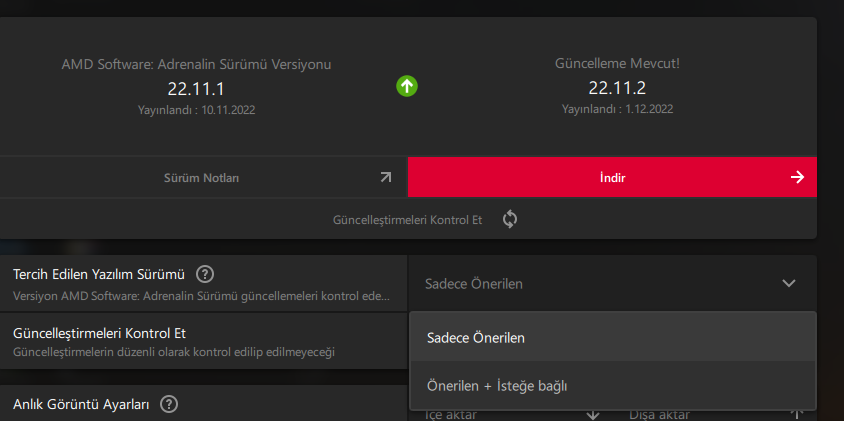Click the Yayınlandı : 10.11.2022 date text
Image resolution: width=844 pixels, height=421 pixels.
click(196, 110)
